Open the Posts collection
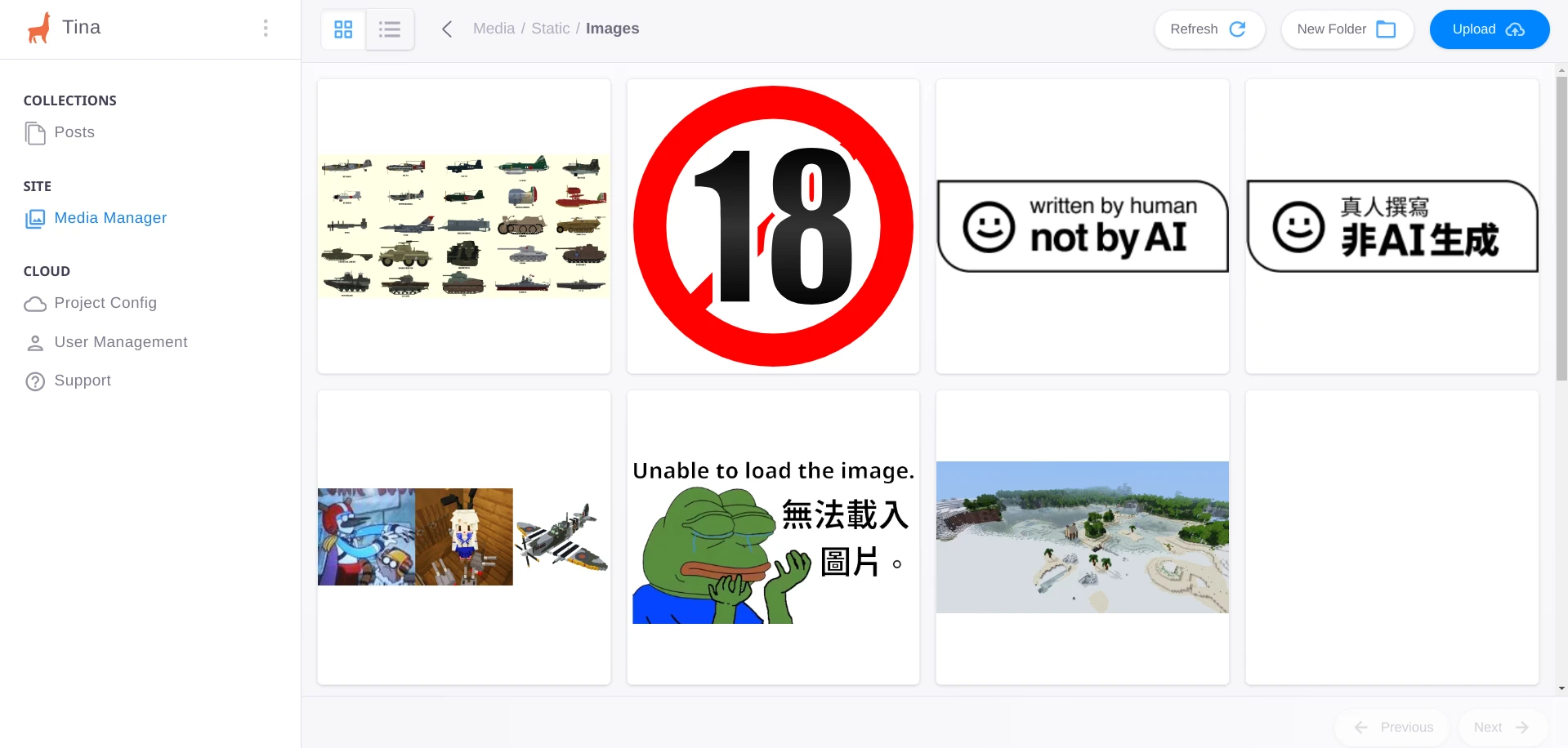The width and height of the screenshot is (1568, 748). 74,132
